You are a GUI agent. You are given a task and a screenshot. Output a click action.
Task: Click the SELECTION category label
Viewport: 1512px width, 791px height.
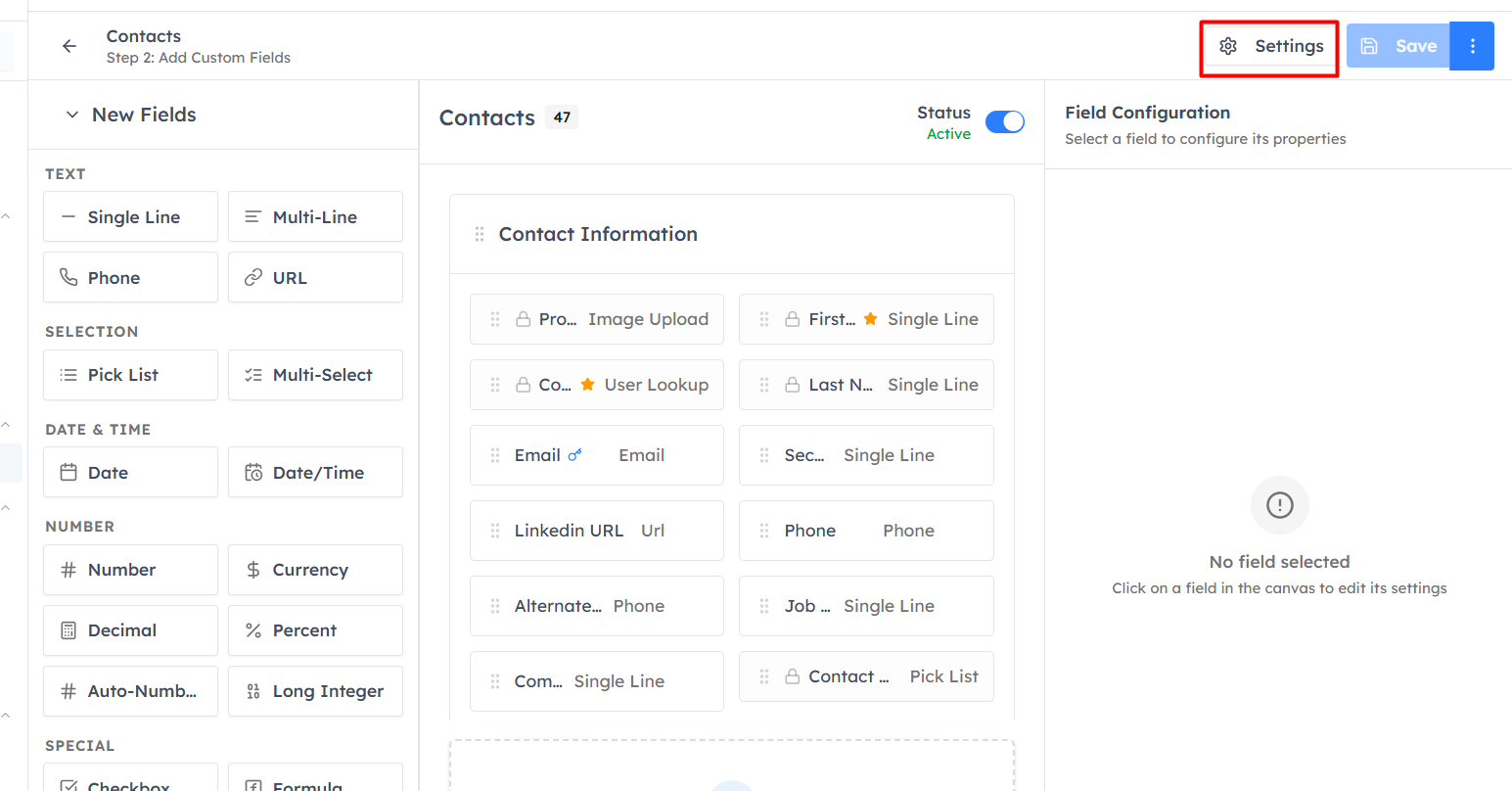click(x=91, y=332)
